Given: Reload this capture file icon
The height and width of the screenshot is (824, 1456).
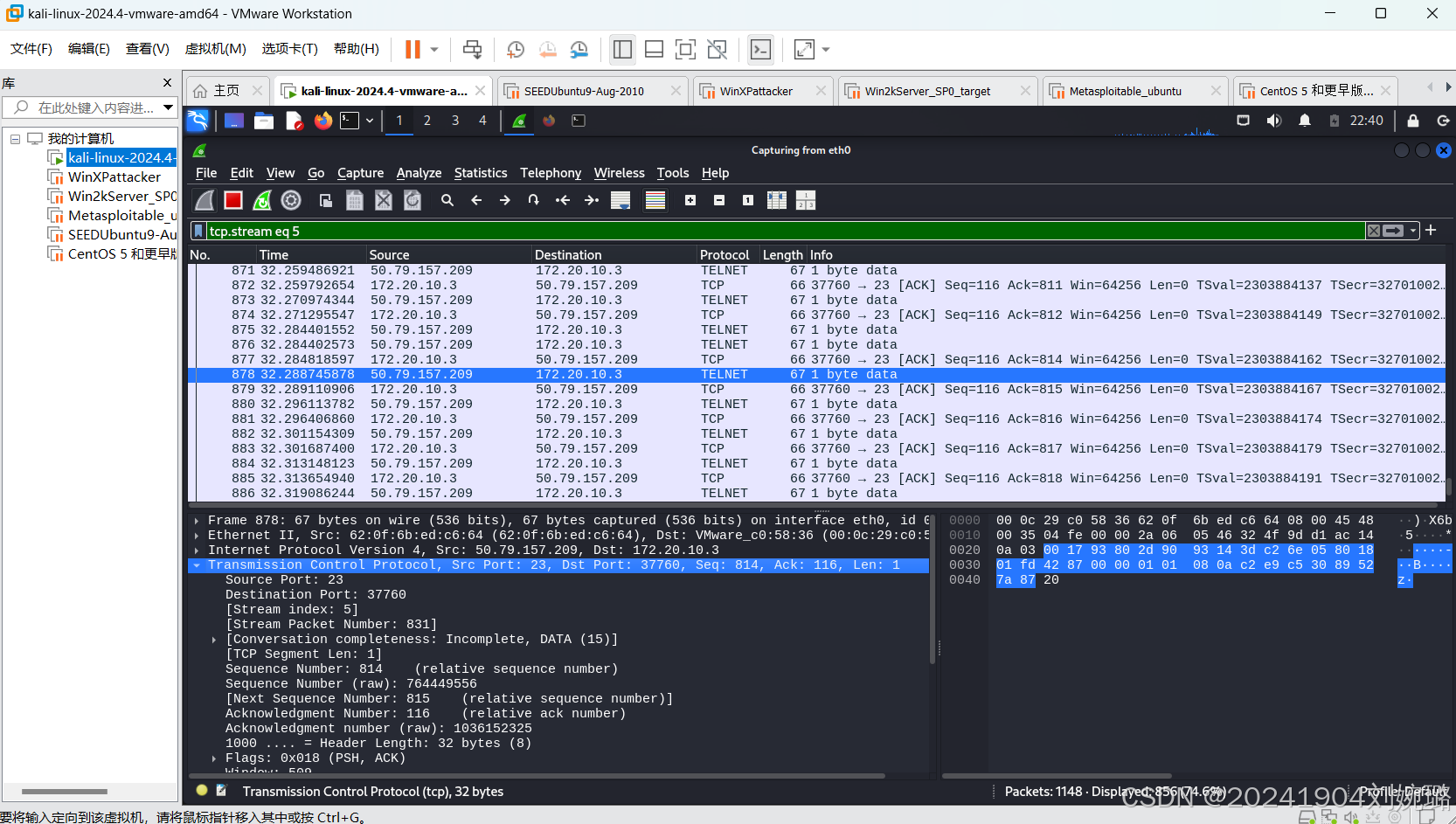Looking at the screenshot, I should (x=413, y=201).
